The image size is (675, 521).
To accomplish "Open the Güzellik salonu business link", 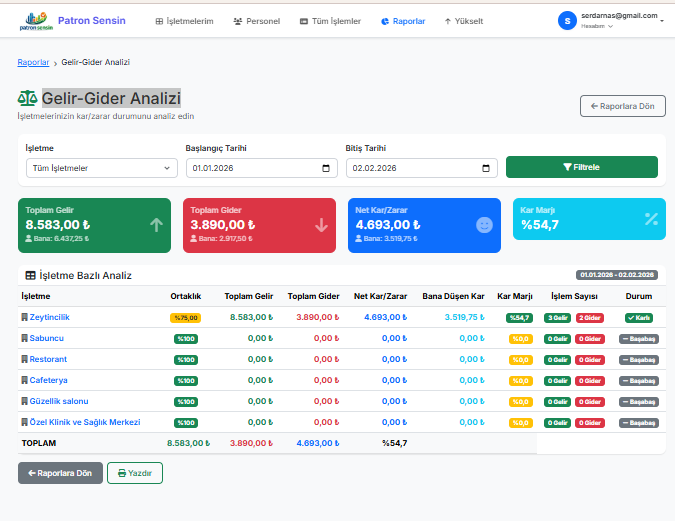I will [x=59, y=401].
